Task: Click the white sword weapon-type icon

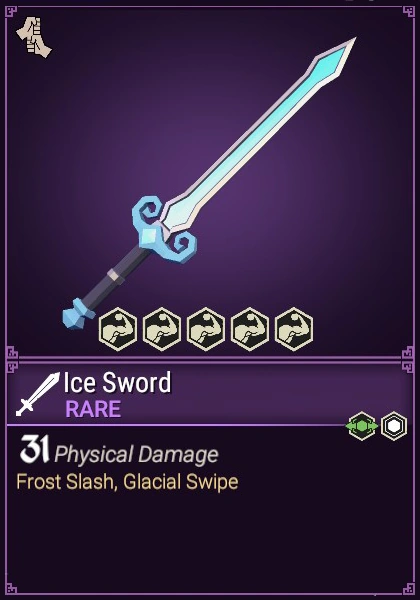Action: [38, 394]
